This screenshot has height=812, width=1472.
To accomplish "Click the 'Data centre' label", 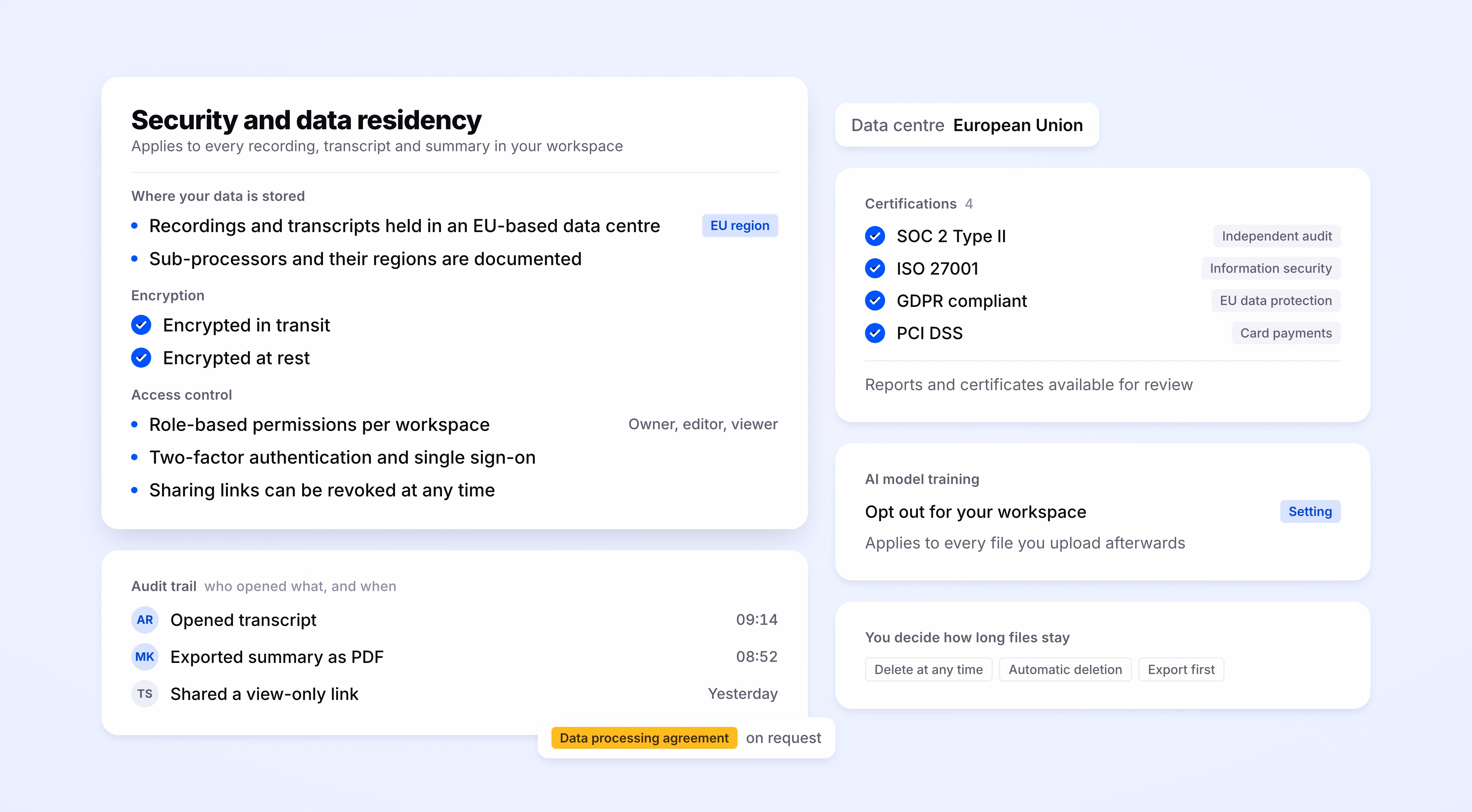I will [x=898, y=125].
